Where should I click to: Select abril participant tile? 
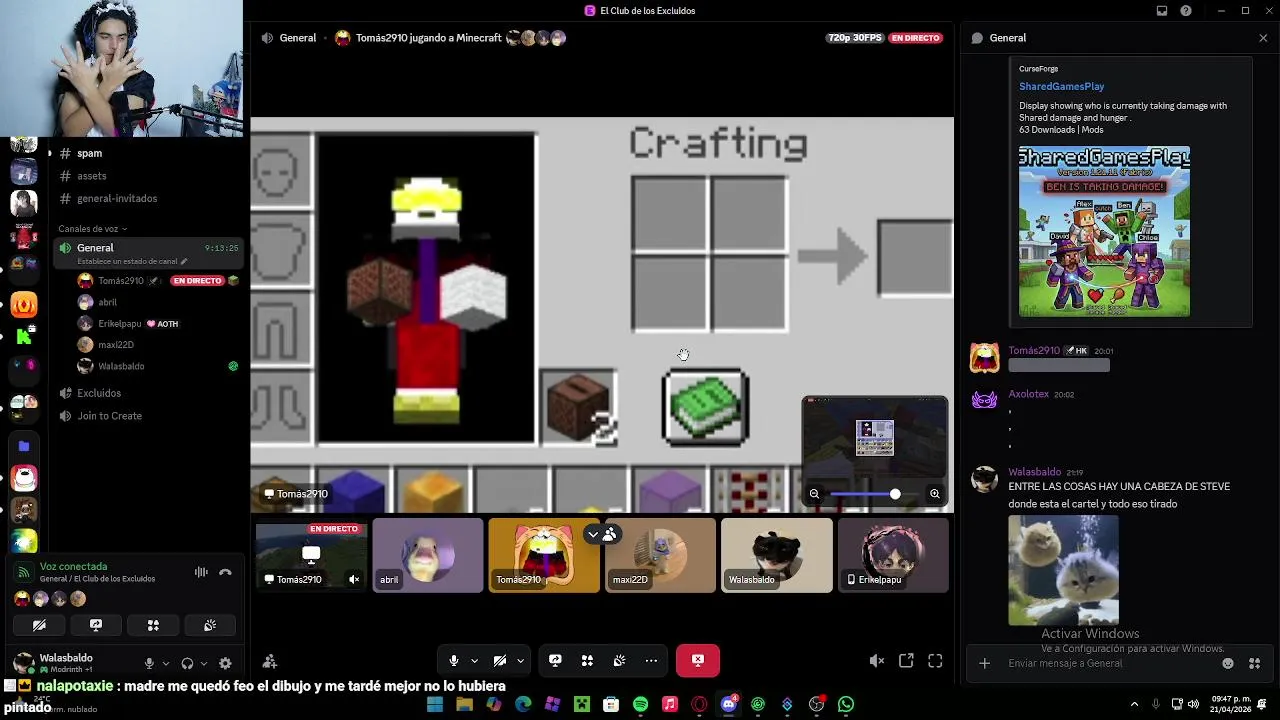428,555
